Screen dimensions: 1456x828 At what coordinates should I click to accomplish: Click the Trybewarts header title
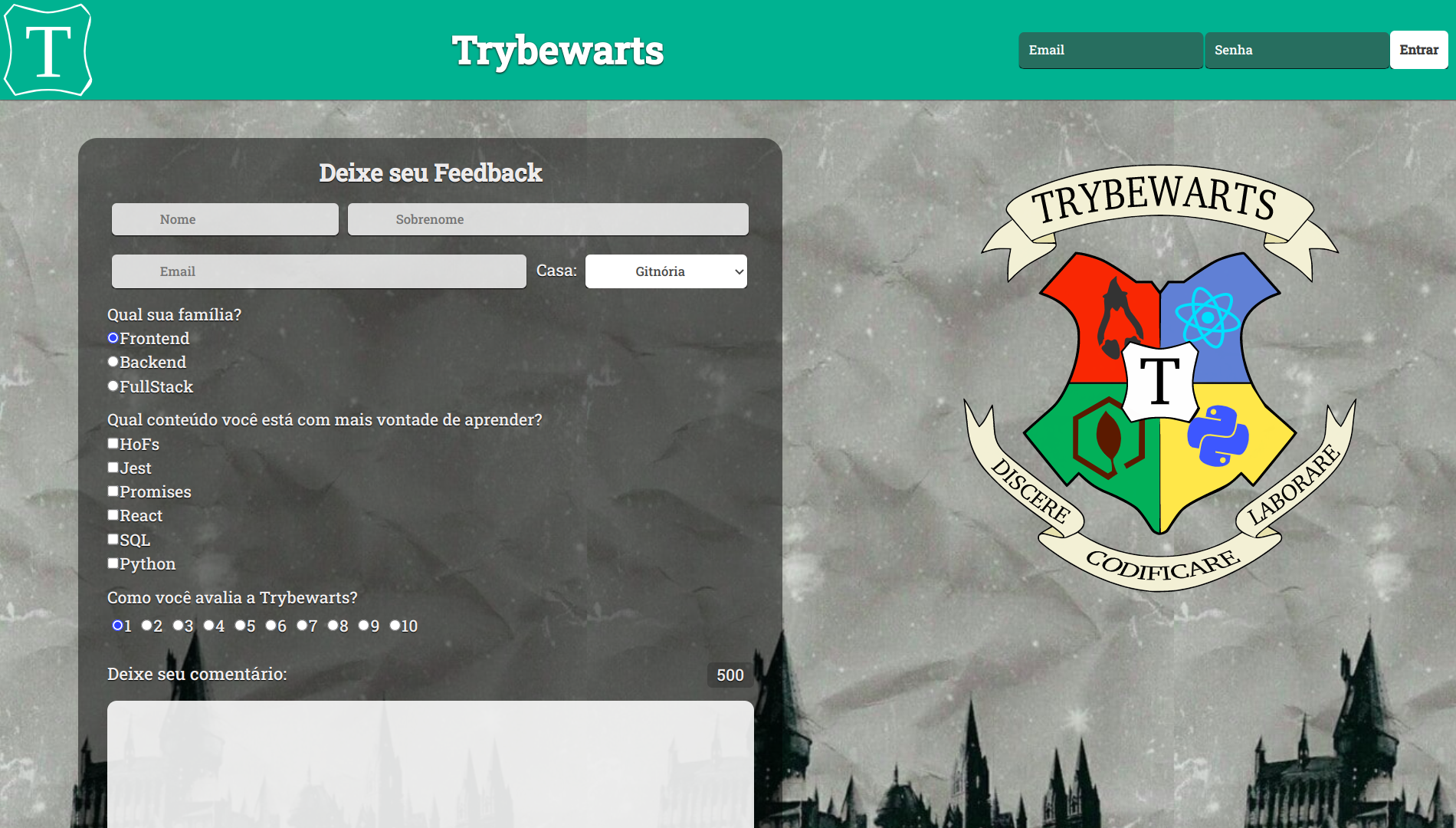click(x=558, y=51)
